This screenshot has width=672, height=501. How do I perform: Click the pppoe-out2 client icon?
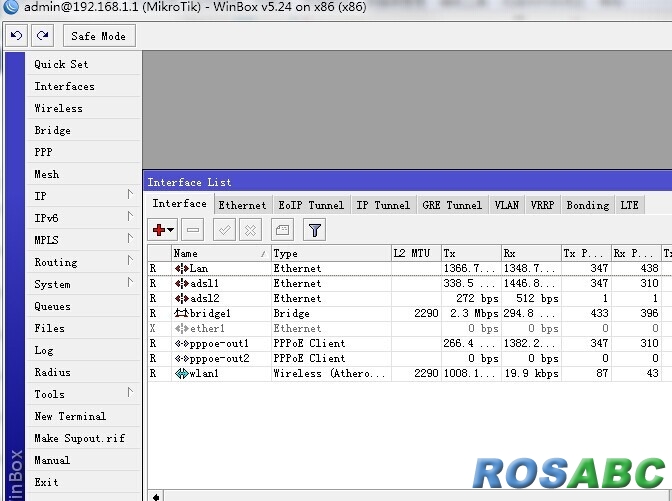(181, 359)
